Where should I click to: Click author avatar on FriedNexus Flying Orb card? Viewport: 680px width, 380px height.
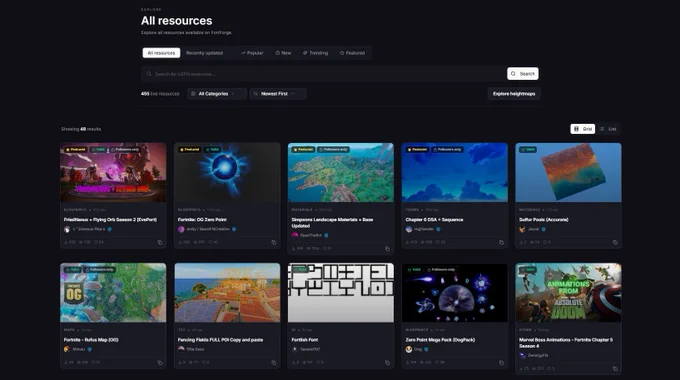coord(67,229)
